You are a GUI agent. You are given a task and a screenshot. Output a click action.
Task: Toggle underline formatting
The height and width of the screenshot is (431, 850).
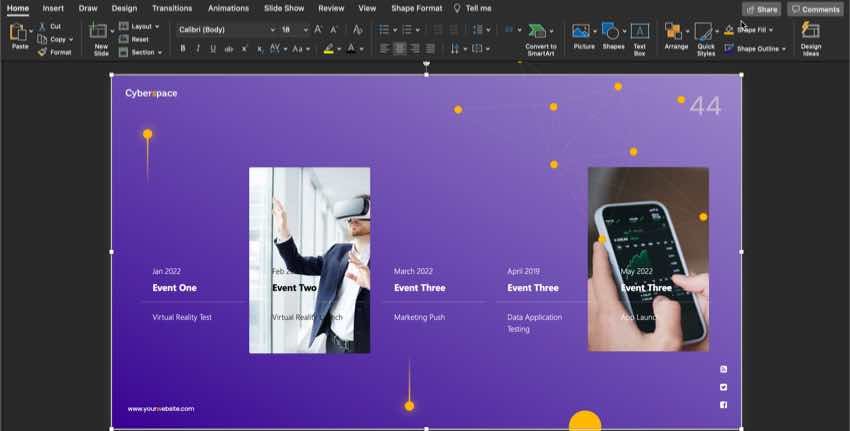coord(213,48)
